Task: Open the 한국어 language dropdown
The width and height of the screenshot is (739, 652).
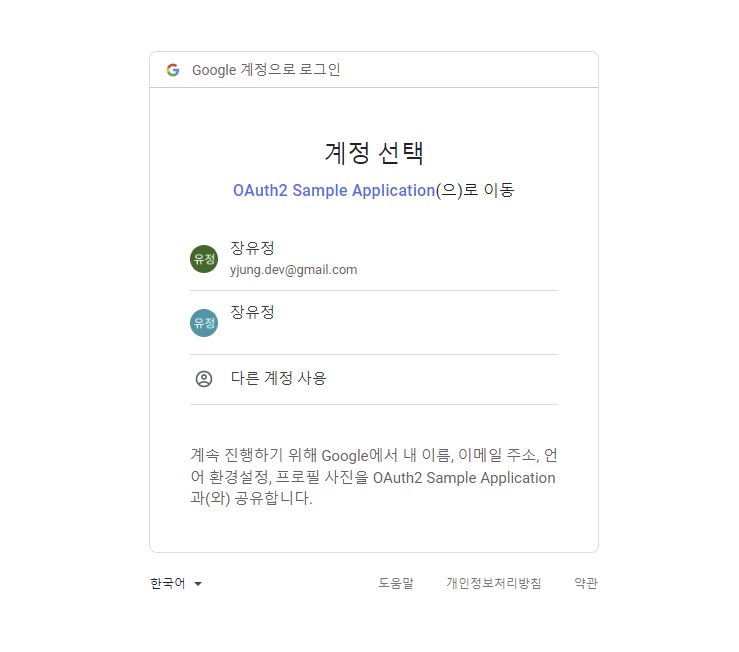Action: pyautogui.click(x=176, y=584)
